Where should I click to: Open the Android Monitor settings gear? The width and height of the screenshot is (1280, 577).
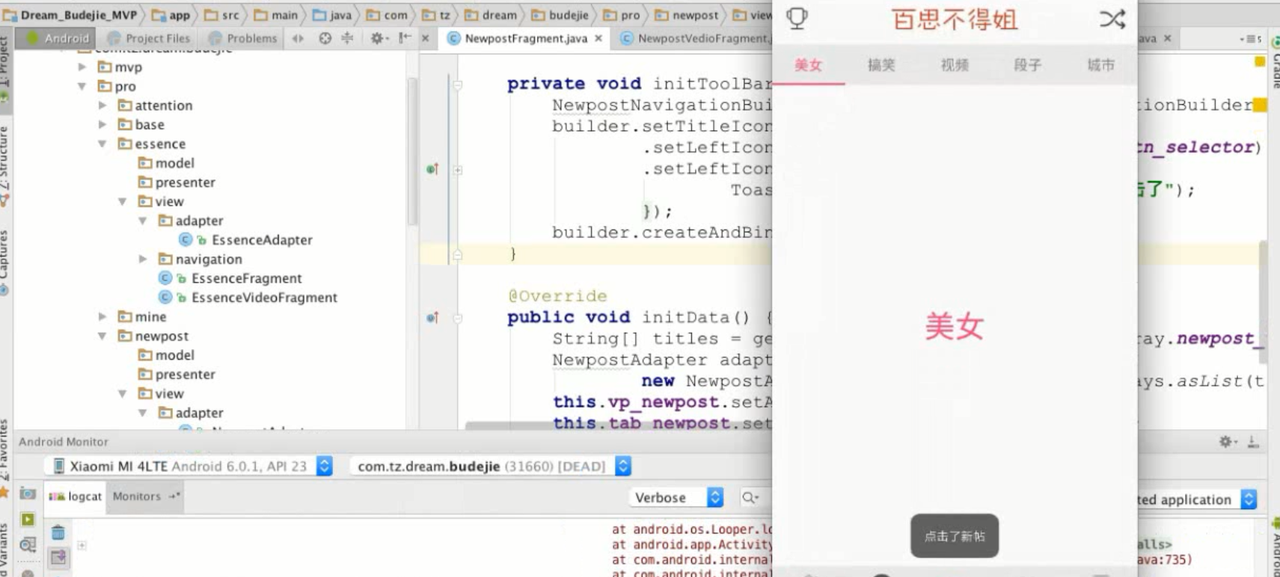point(1226,441)
